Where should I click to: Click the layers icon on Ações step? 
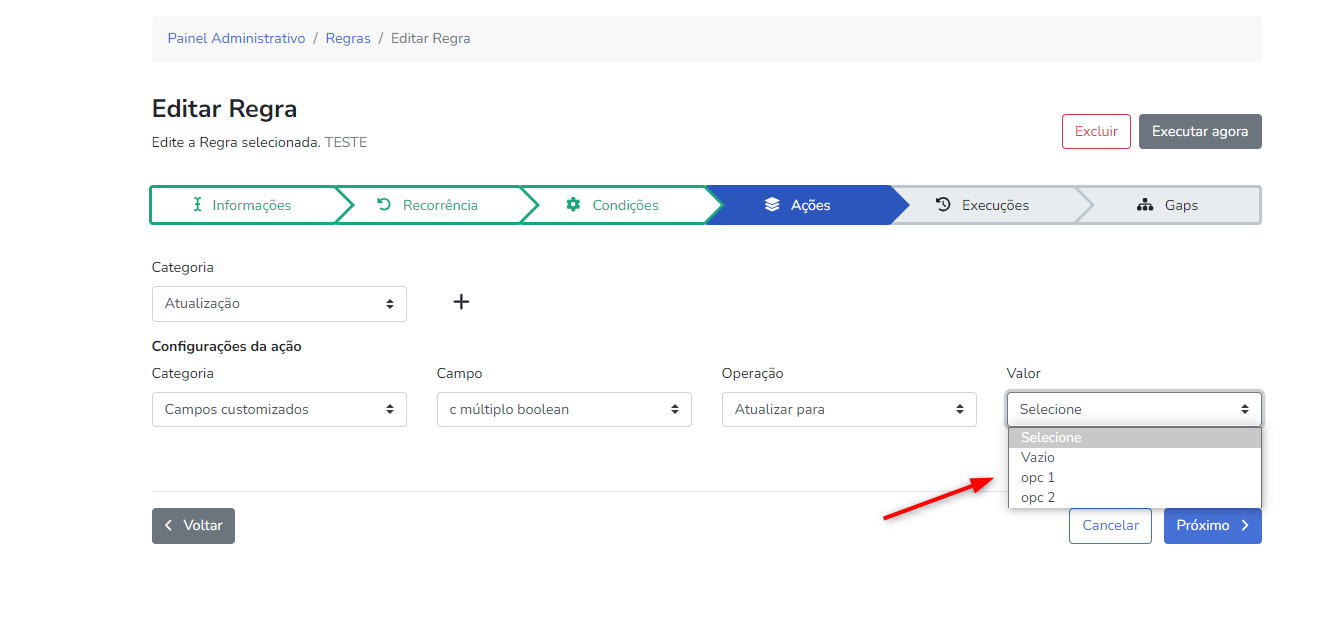tap(772, 205)
